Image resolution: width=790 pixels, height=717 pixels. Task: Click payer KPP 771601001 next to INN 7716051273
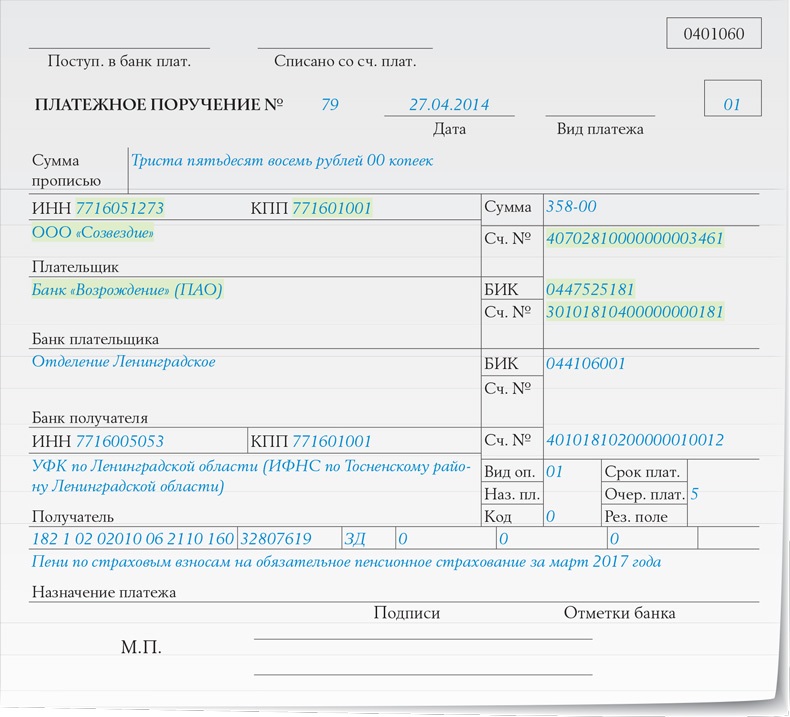point(332,208)
